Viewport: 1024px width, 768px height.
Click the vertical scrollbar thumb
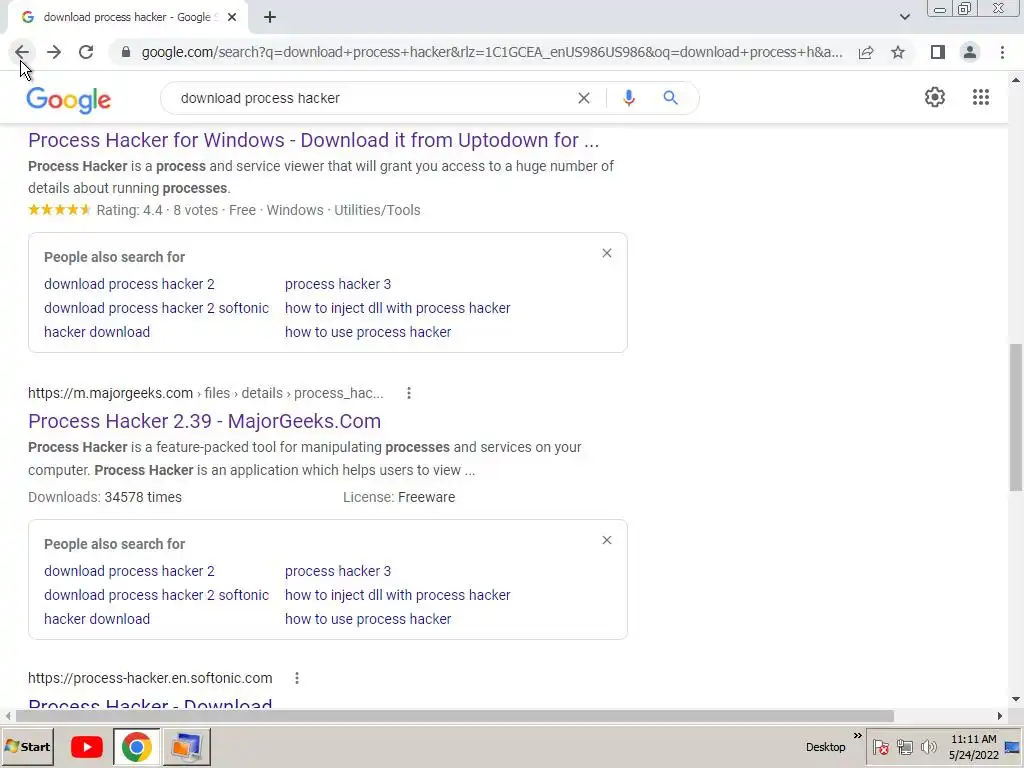pyautogui.click(x=1016, y=417)
